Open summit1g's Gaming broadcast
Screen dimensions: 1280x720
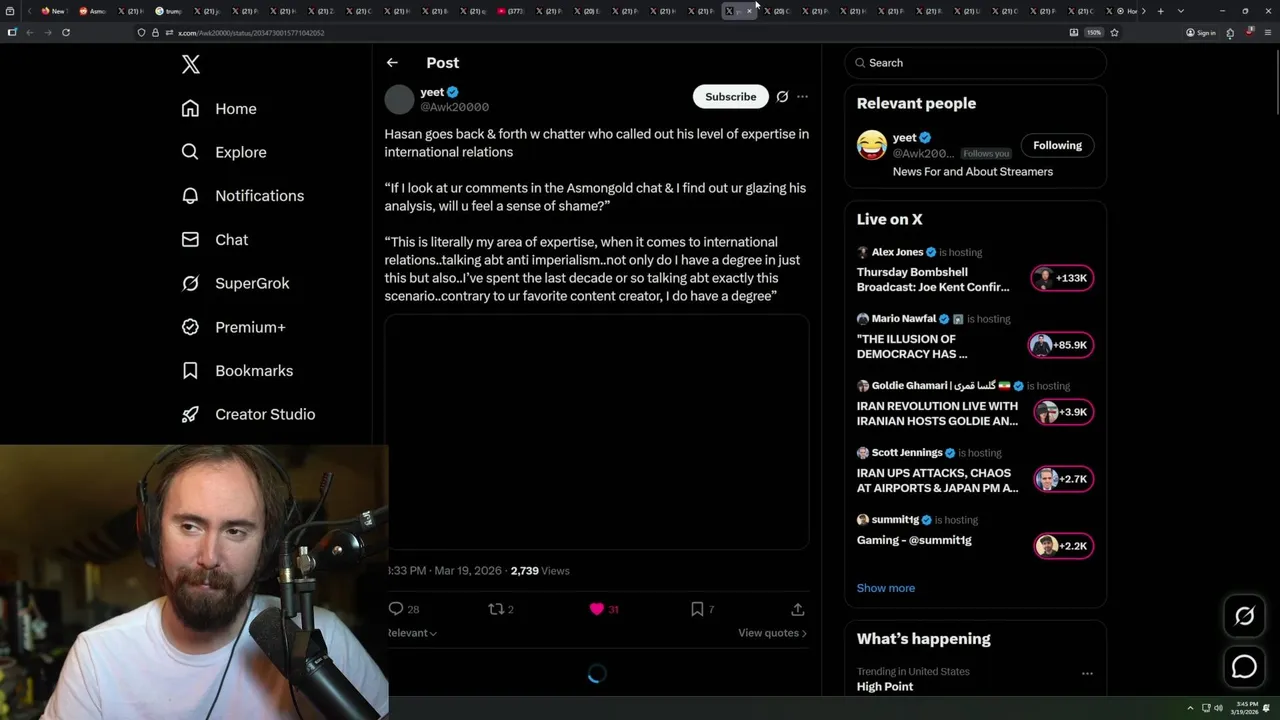tap(914, 540)
